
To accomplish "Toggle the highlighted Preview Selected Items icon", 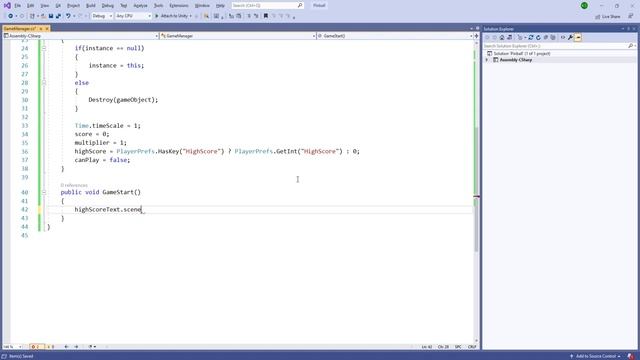I will [578, 38].
